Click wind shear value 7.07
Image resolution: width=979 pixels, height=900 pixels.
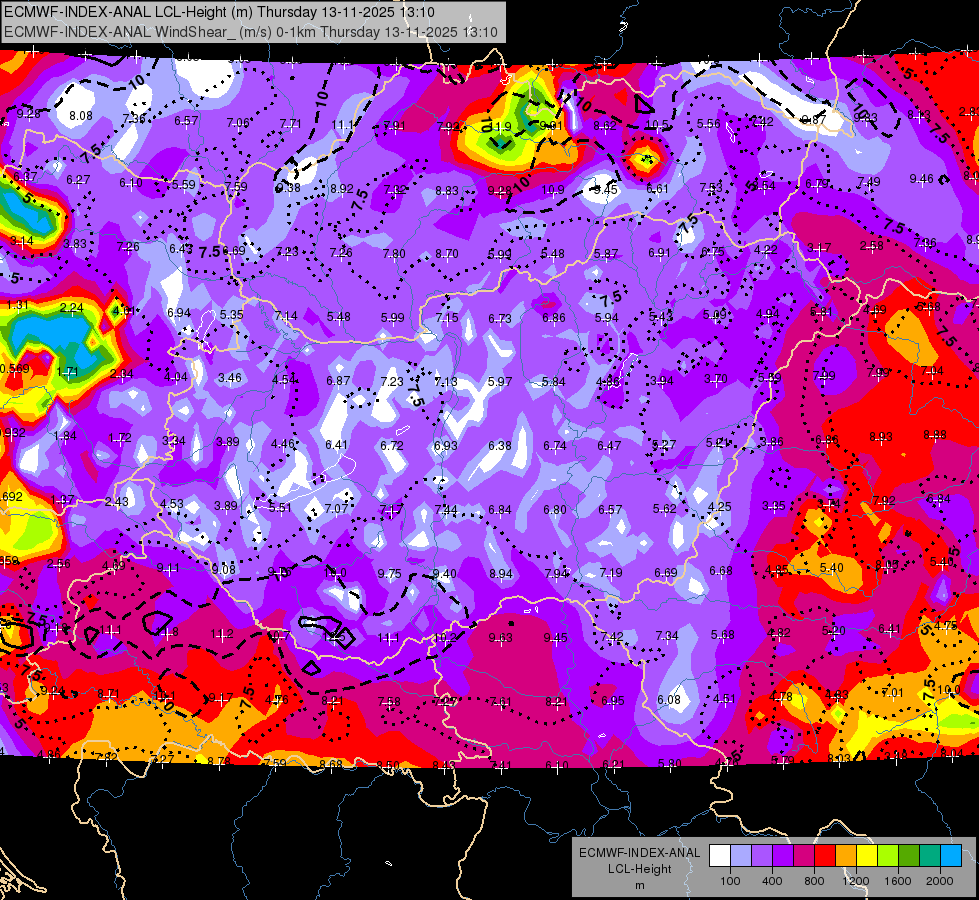coord(336,508)
